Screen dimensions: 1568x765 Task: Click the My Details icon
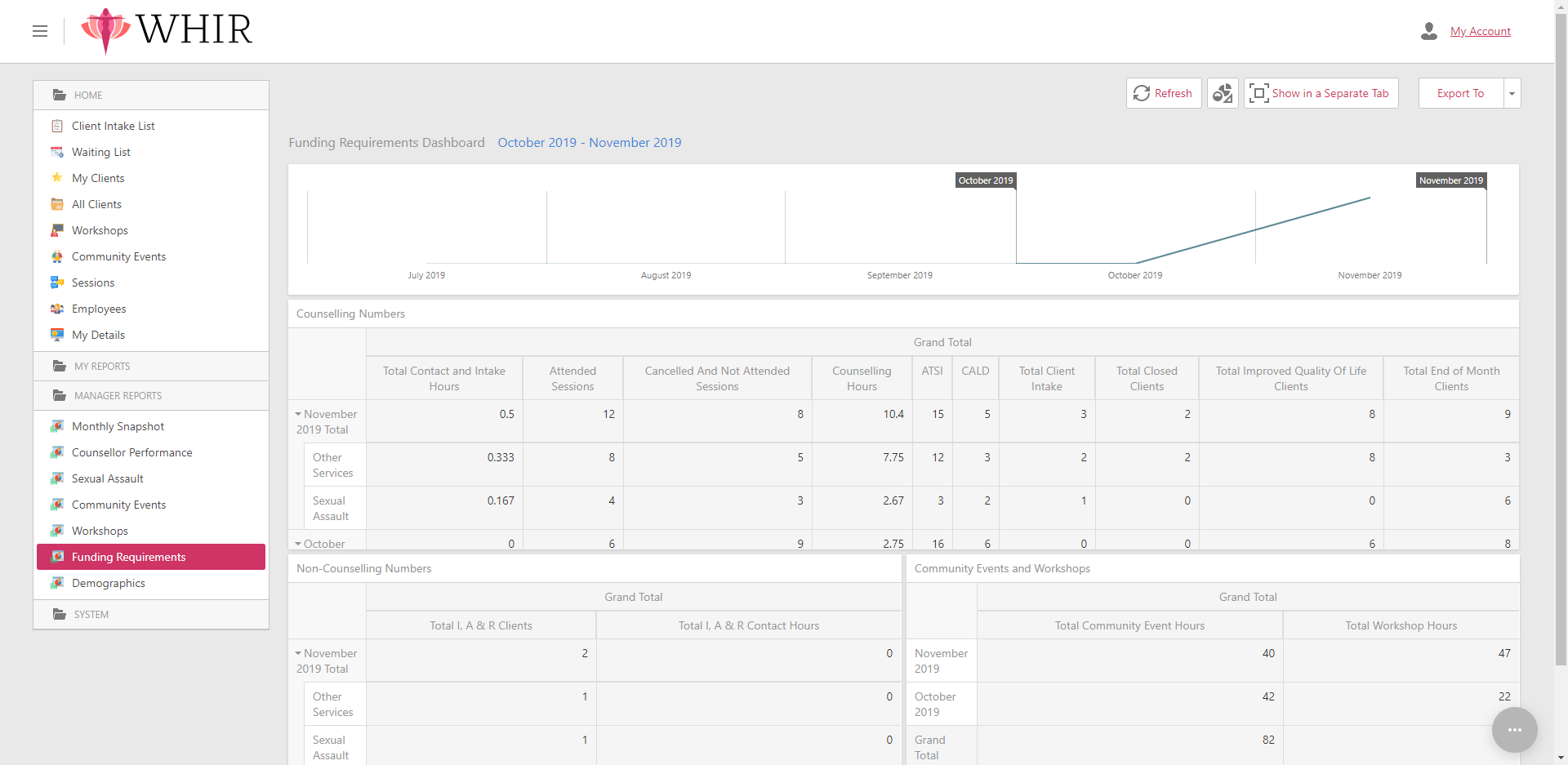tap(57, 335)
